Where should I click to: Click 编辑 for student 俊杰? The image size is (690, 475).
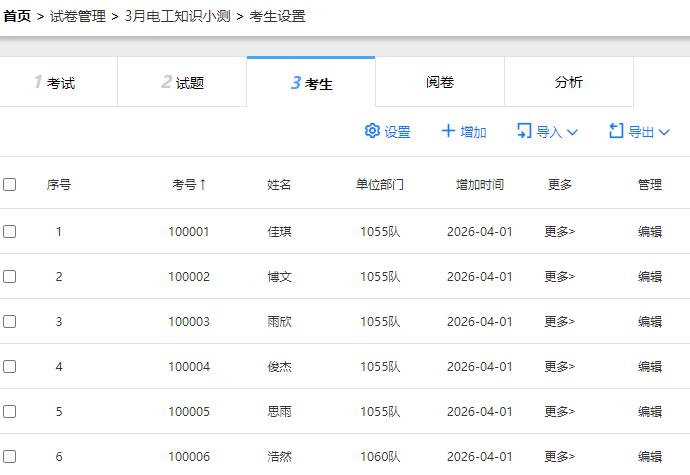click(650, 366)
